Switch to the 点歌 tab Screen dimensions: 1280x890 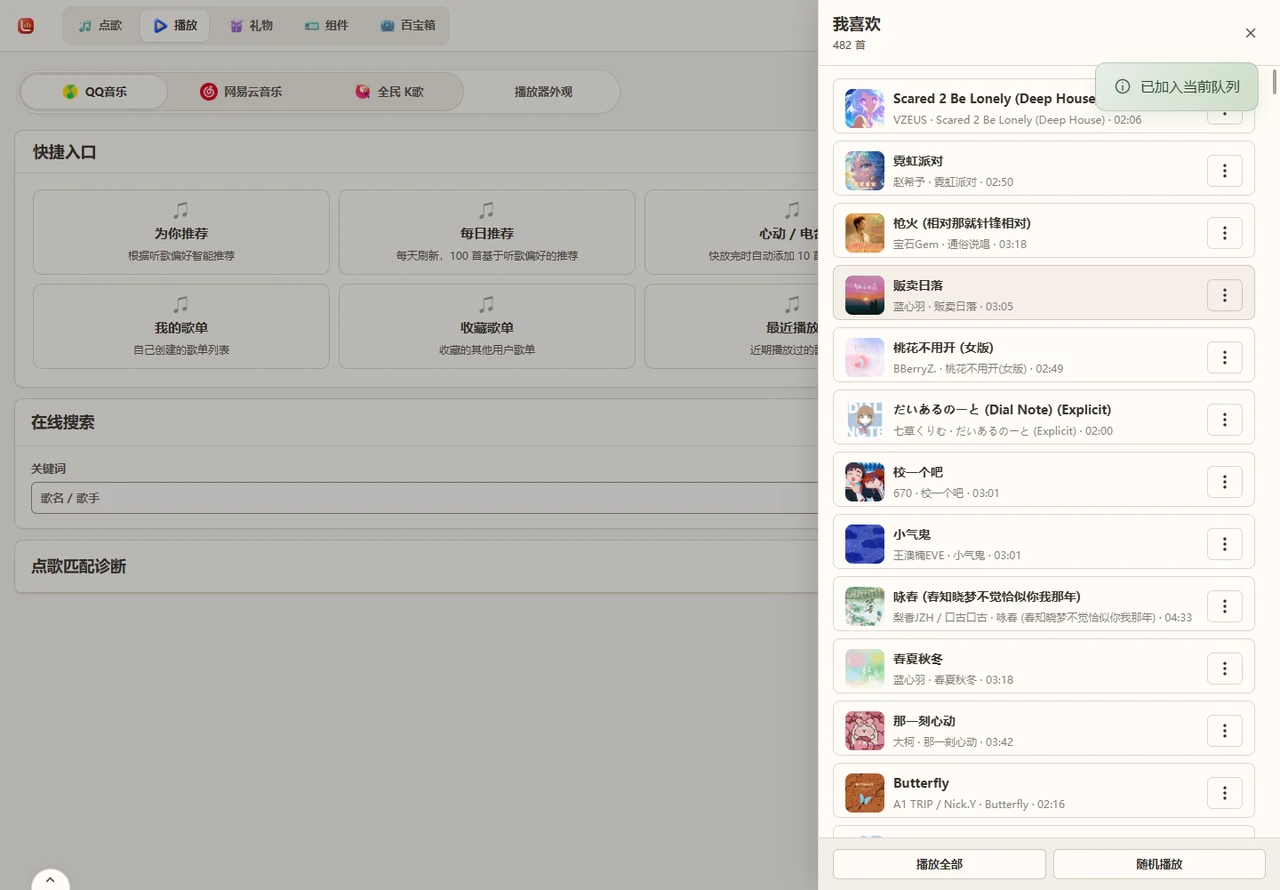pos(101,25)
